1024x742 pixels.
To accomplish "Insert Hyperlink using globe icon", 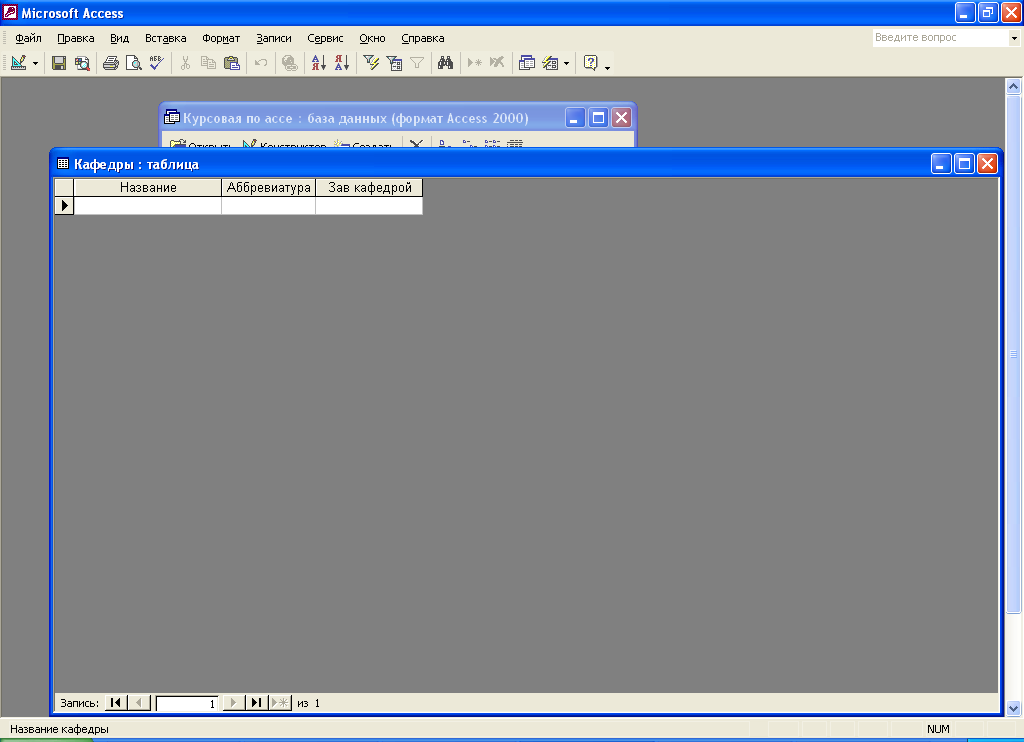I will pyautogui.click(x=289, y=63).
